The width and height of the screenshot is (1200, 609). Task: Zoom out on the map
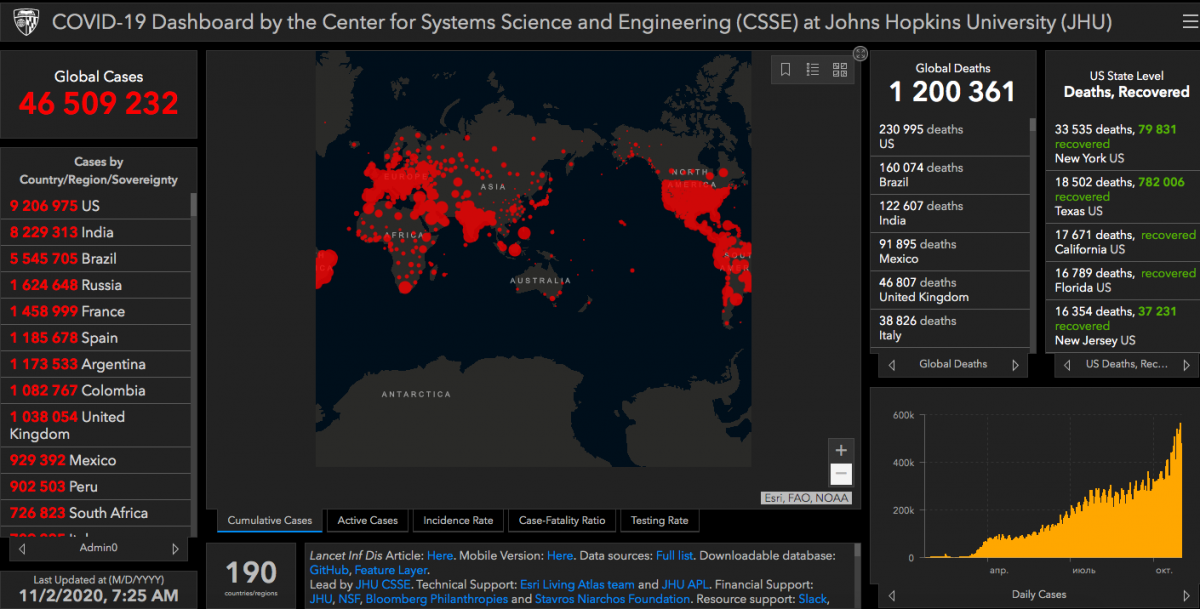click(x=841, y=474)
